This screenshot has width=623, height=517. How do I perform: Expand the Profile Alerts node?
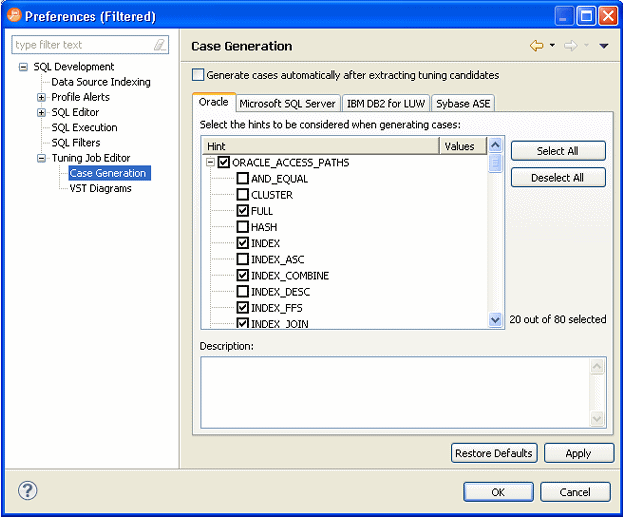(41, 97)
